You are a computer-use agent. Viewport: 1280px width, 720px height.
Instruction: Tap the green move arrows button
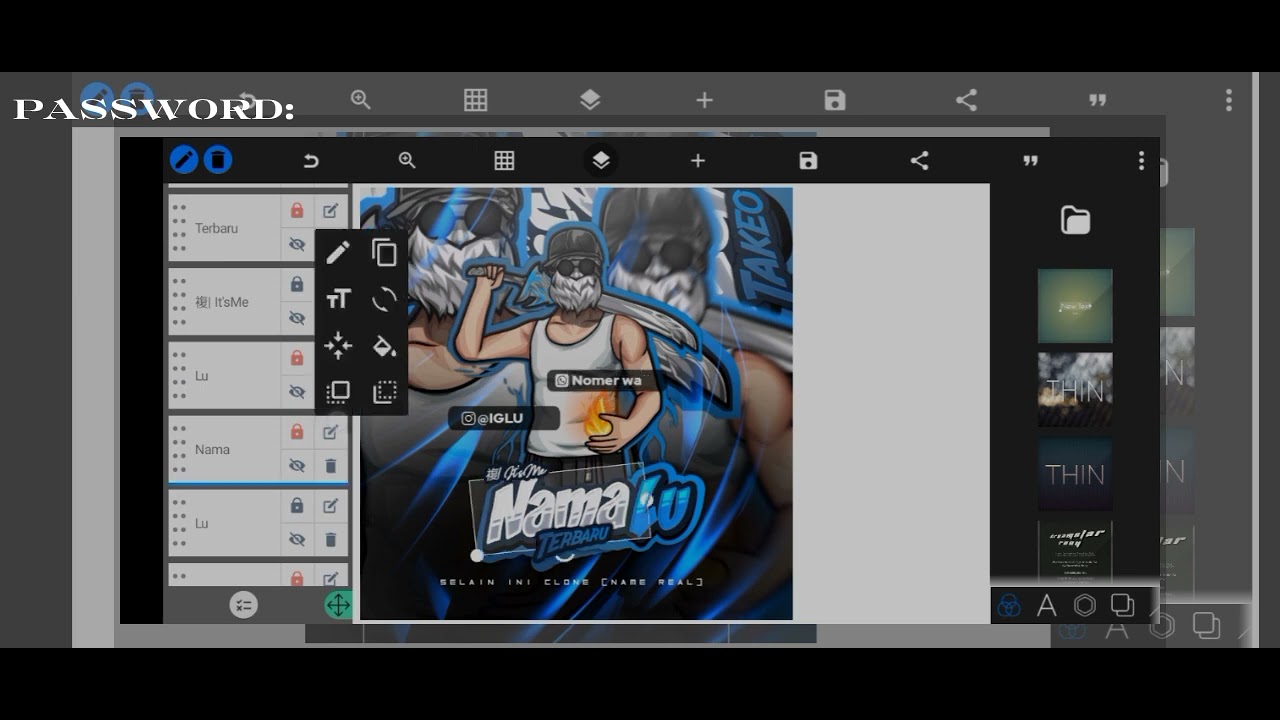tap(339, 605)
